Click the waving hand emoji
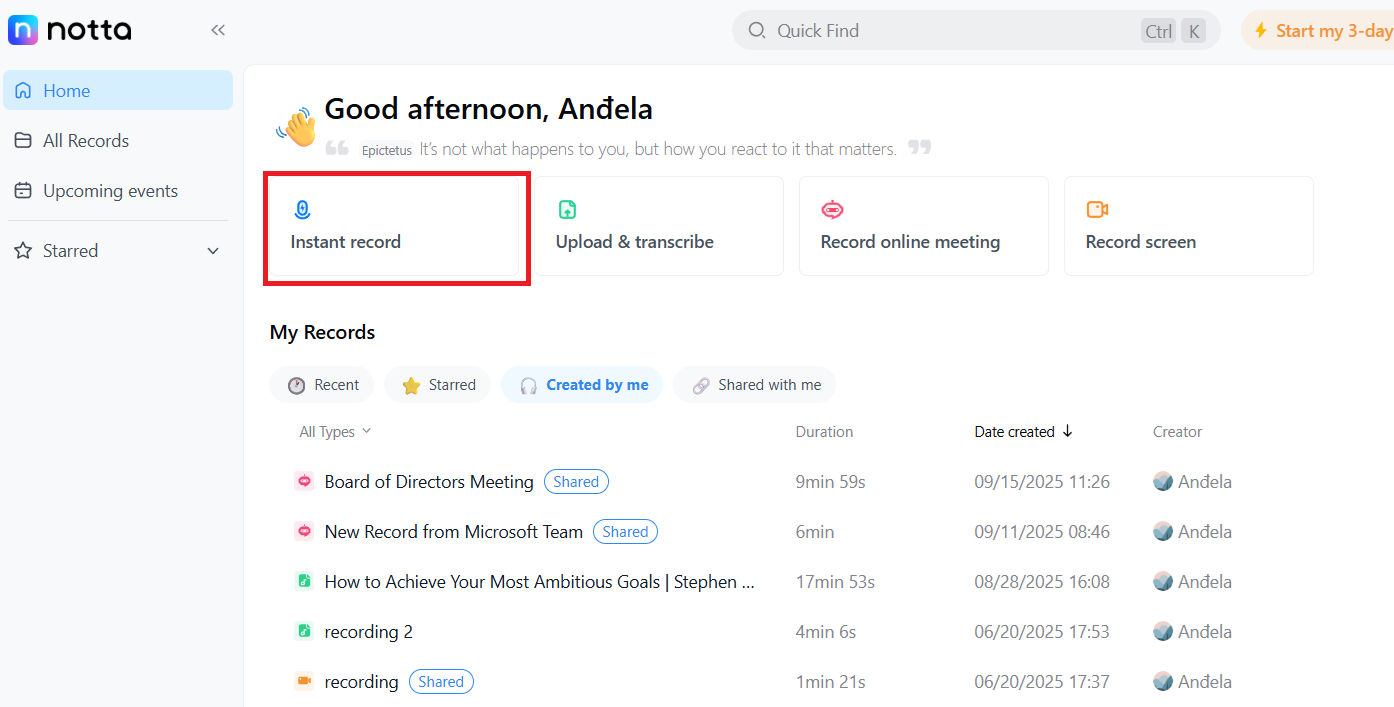Screen dimensions: 1394x707 (x=297, y=128)
